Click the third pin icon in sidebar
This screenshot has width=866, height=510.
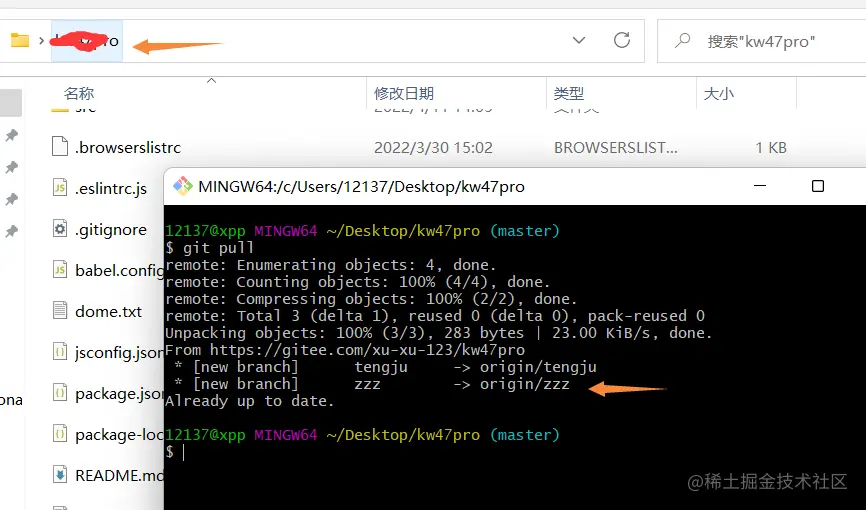tap(12, 199)
